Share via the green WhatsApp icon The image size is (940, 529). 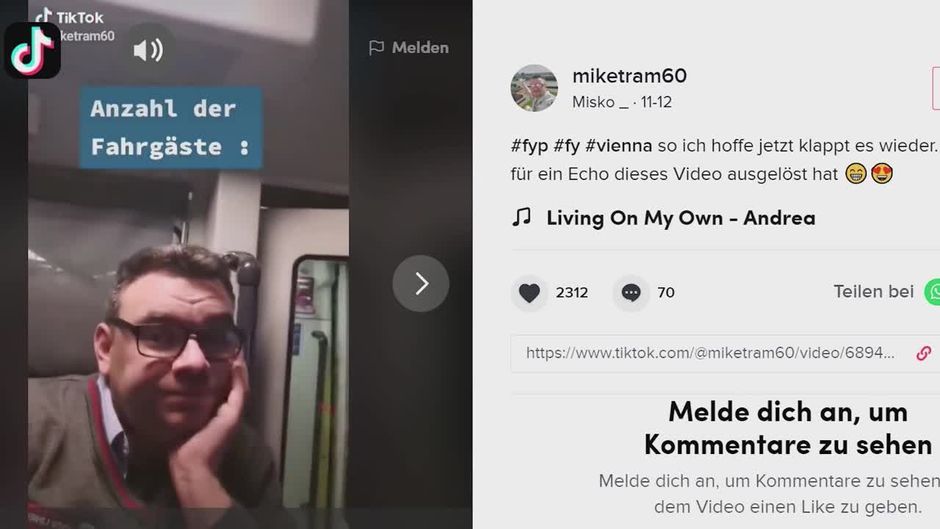[x=933, y=292]
